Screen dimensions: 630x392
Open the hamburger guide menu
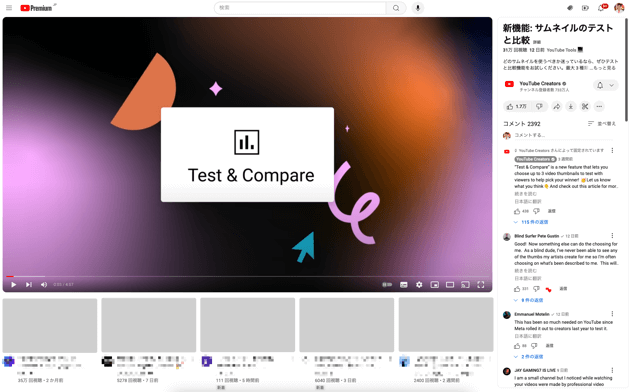(x=9, y=8)
